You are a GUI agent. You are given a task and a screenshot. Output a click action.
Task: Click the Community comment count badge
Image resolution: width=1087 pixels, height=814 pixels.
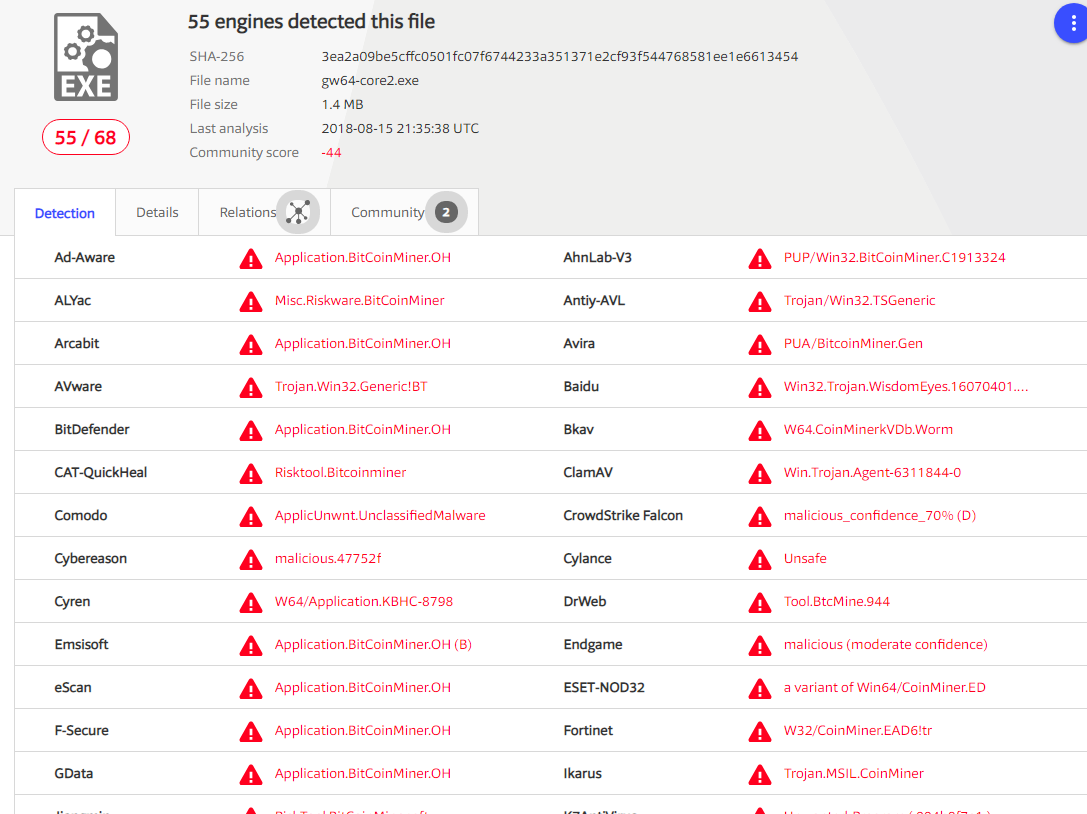click(x=446, y=212)
